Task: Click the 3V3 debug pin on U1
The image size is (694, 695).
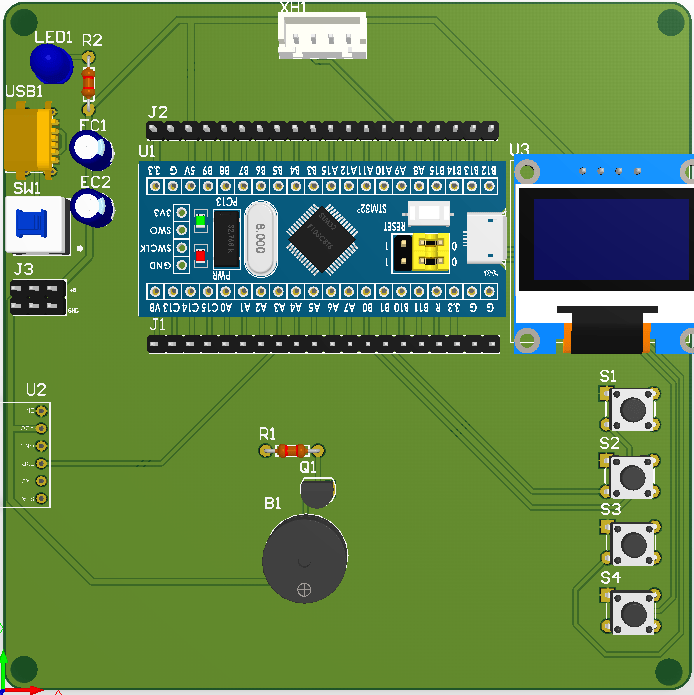Action: click(181, 213)
